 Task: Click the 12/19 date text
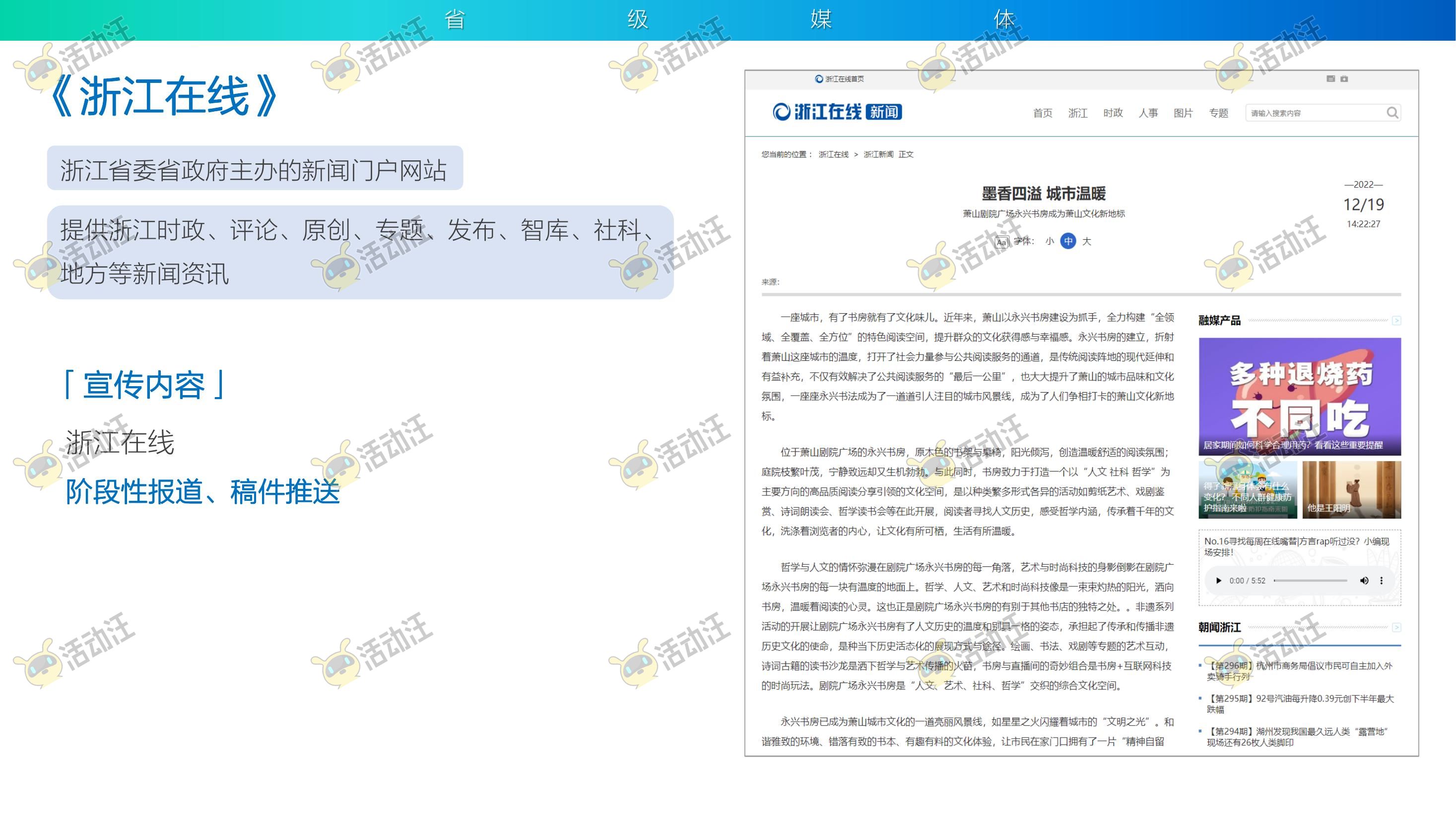tap(1363, 204)
